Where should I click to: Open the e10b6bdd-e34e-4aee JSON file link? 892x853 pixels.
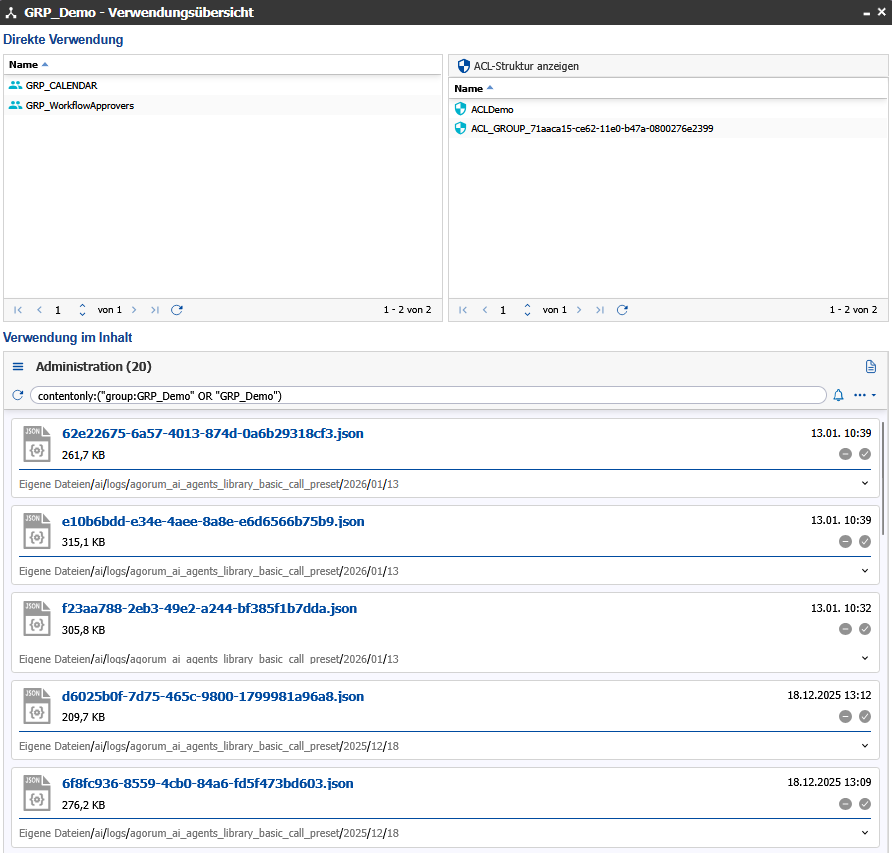(x=213, y=521)
